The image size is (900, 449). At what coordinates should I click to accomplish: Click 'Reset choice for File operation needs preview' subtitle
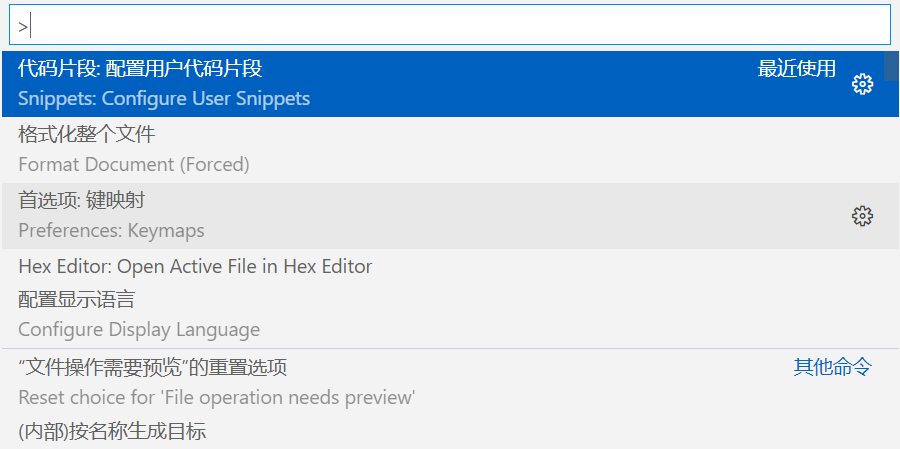coord(216,397)
